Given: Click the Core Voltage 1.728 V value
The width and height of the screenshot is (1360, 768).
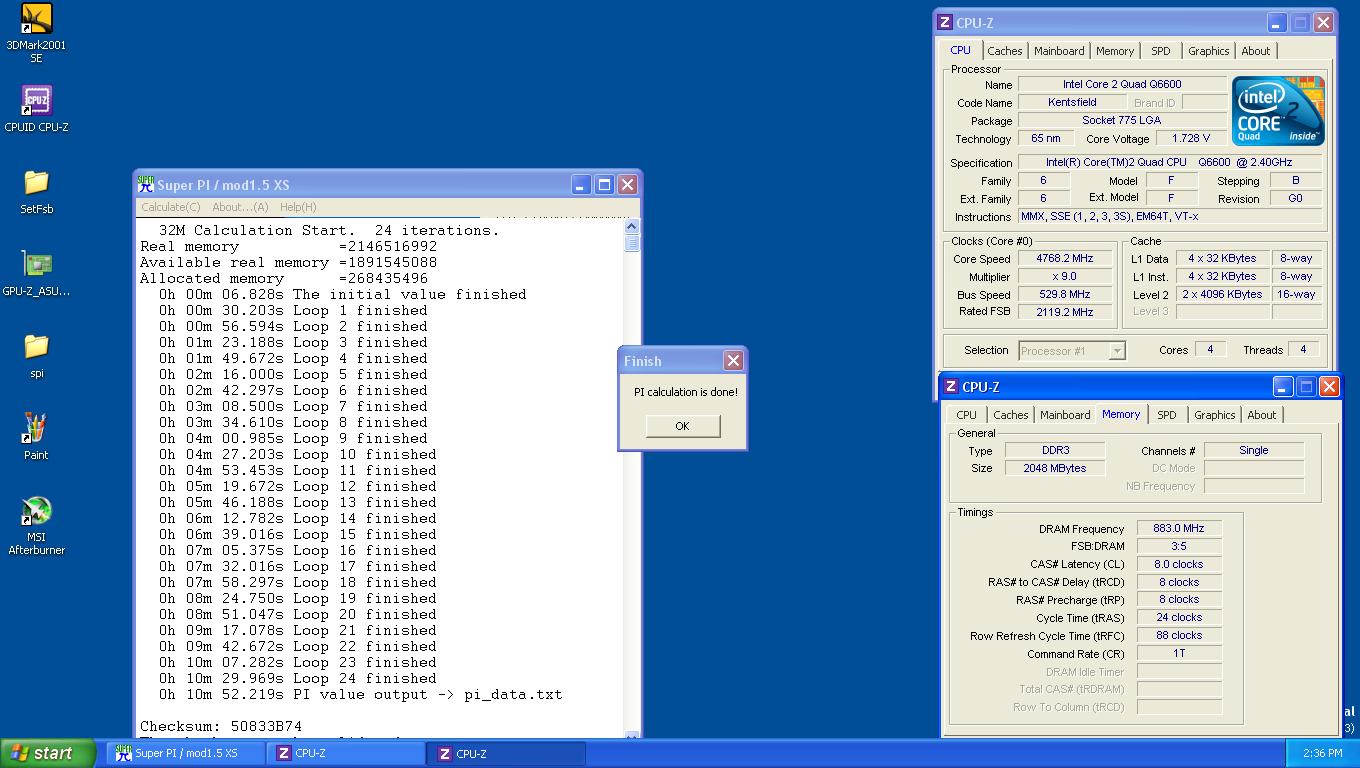Looking at the screenshot, I should [1190, 138].
